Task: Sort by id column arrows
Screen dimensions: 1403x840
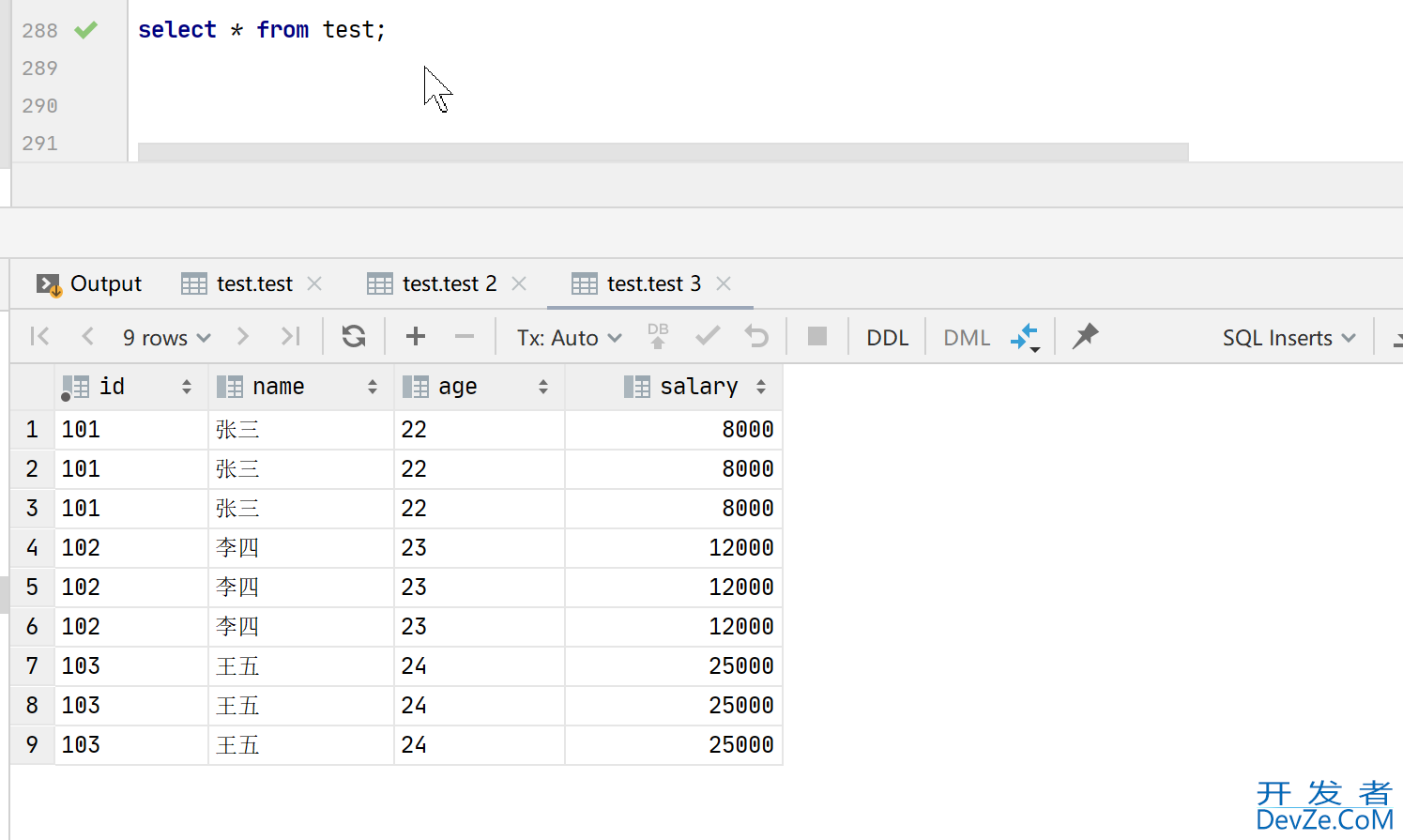Action: (187, 387)
